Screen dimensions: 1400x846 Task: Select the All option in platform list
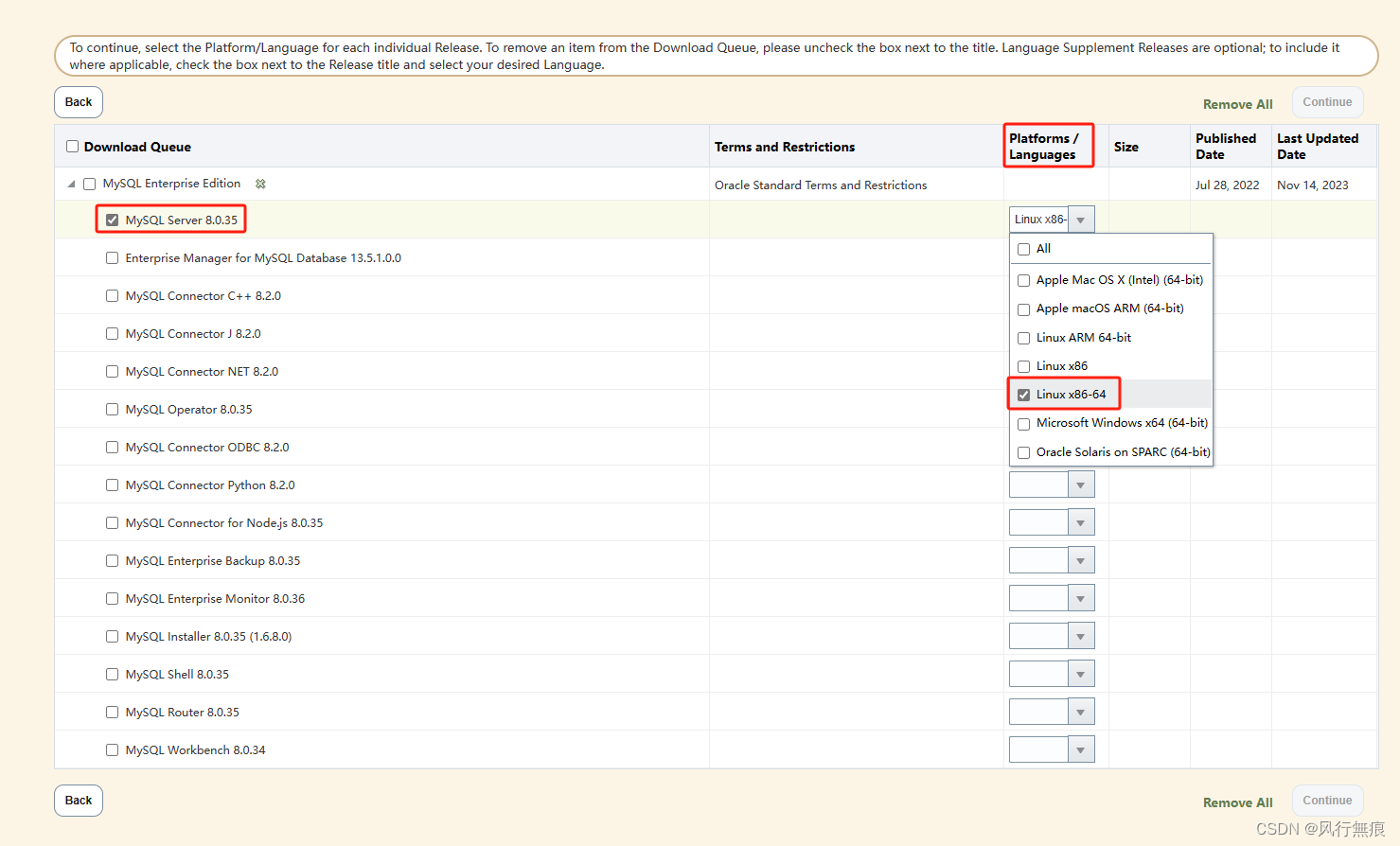pos(1024,249)
